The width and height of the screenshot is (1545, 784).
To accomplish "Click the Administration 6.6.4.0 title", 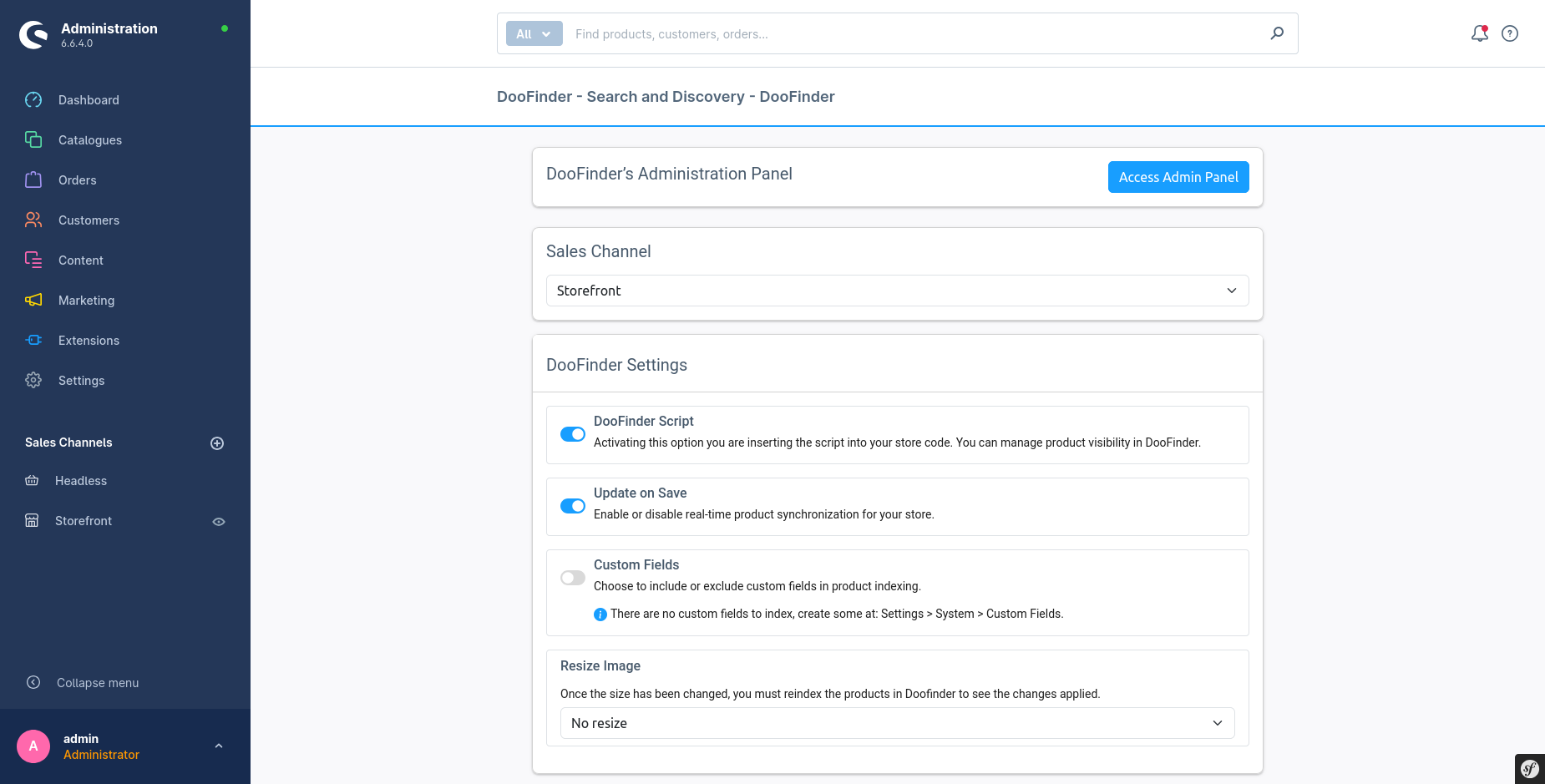I will coord(109,34).
